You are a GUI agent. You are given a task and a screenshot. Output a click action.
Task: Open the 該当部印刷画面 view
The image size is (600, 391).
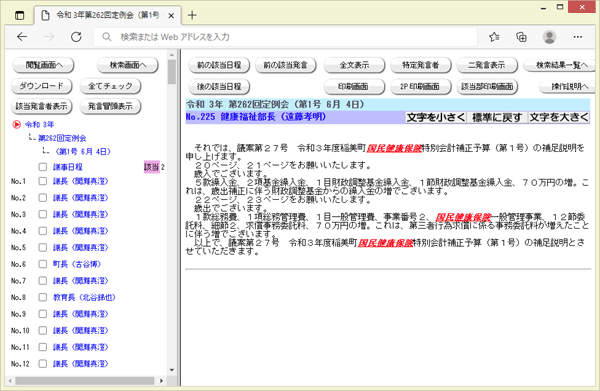[x=487, y=86]
